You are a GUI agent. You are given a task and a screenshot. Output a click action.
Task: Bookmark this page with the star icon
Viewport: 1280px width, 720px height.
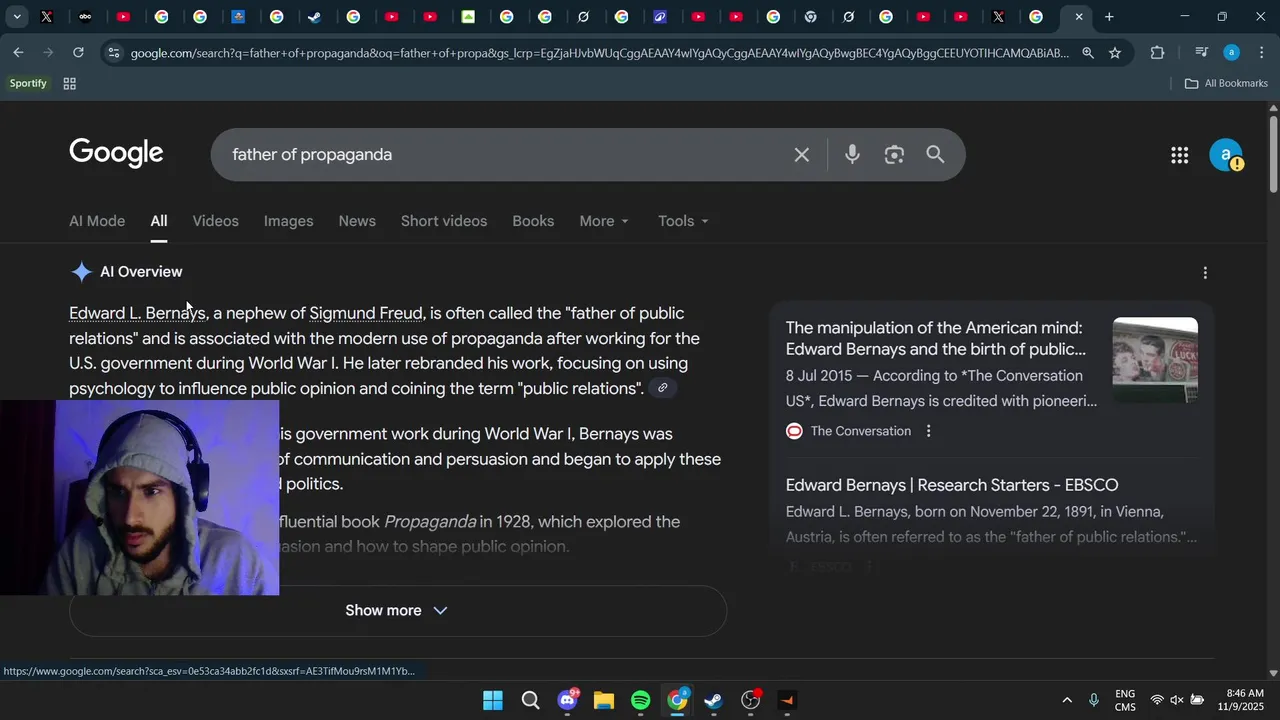click(x=1115, y=53)
